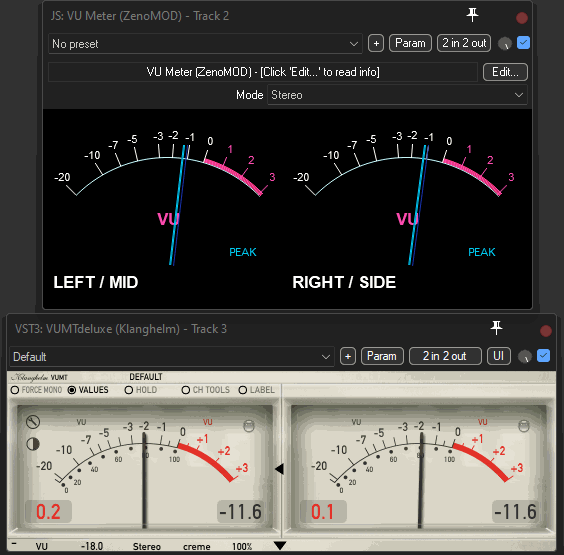Click the red '0.2' readout on the left meter
The width and height of the screenshot is (564, 555).
click(x=48, y=511)
